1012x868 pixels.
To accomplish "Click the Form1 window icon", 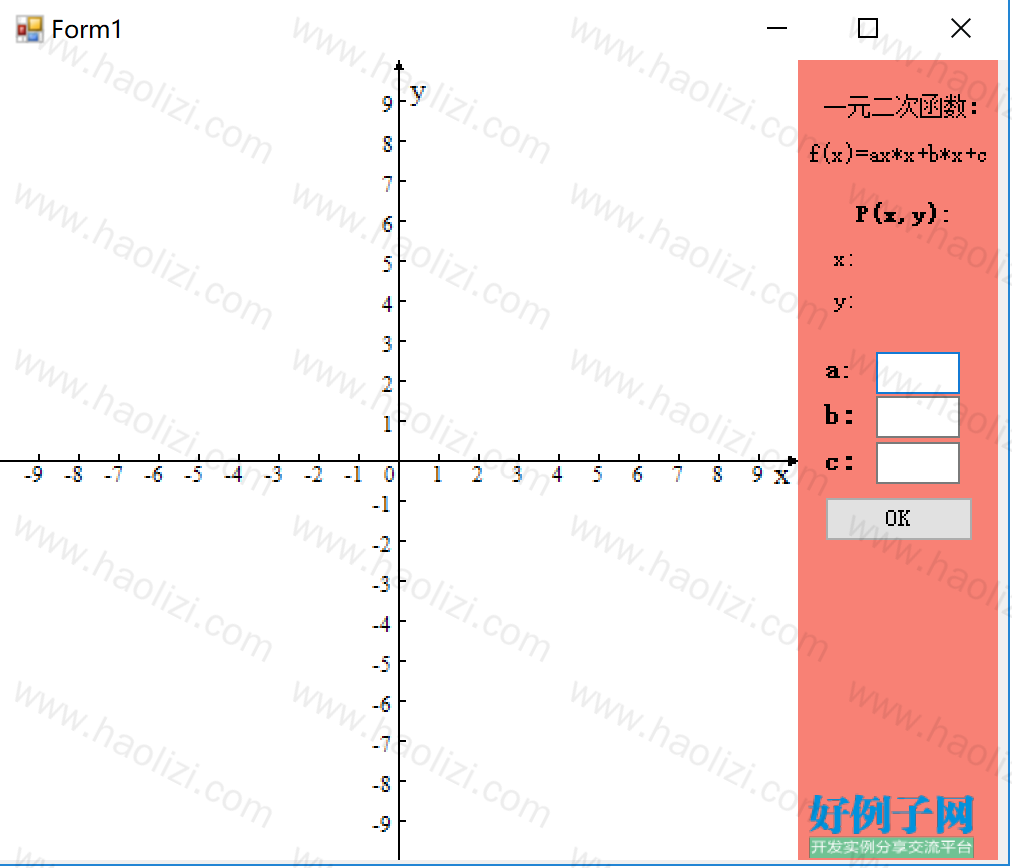I will point(30,29).
